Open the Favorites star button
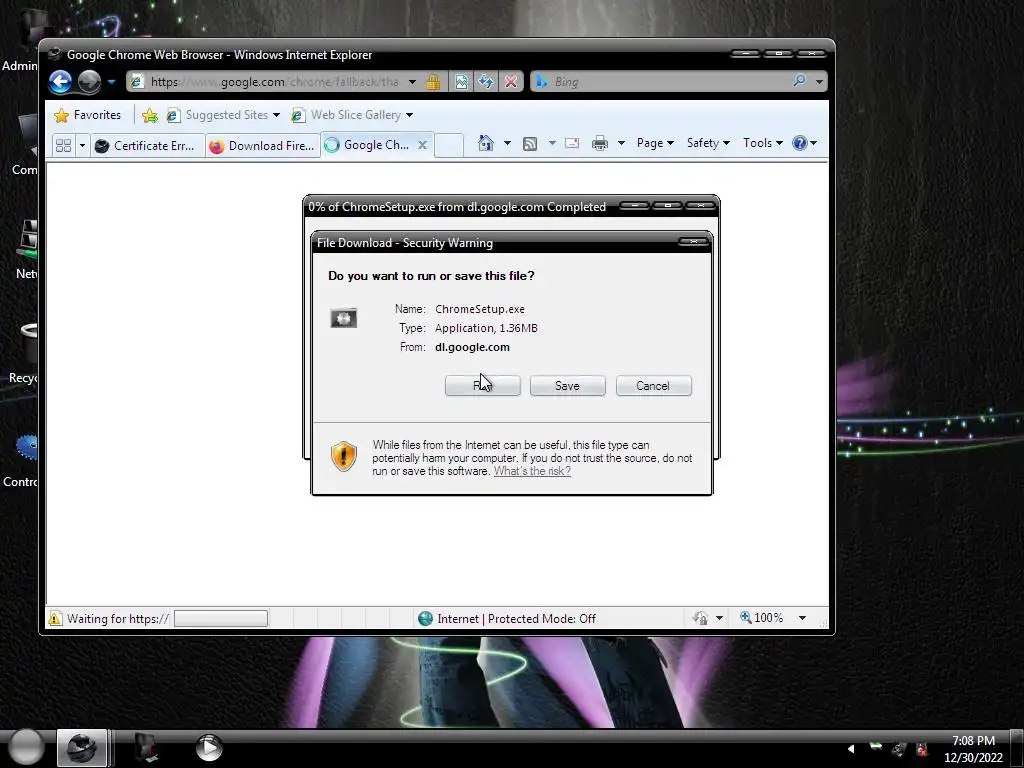 click(x=88, y=115)
